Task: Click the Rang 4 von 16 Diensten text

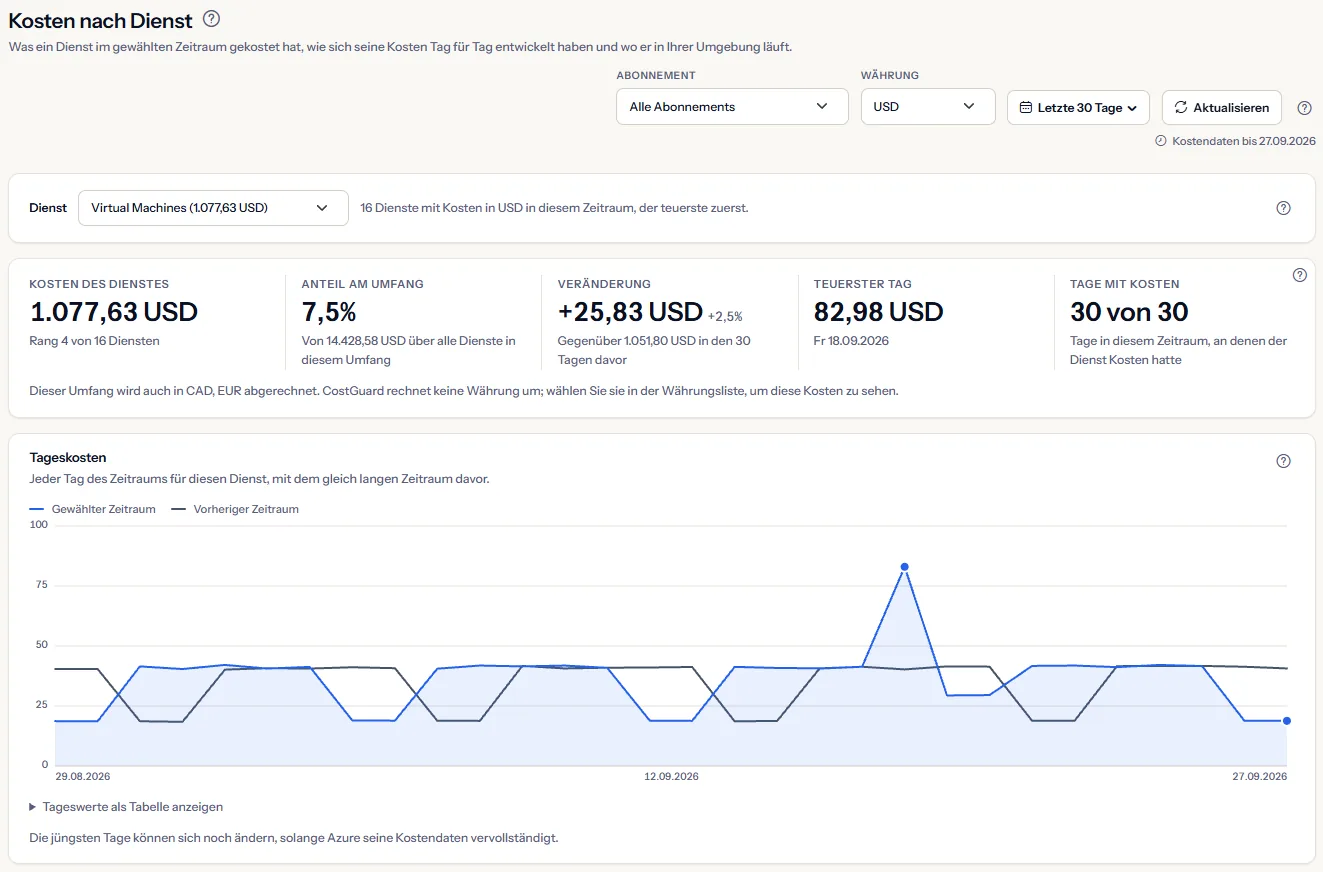Action: (95, 341)
